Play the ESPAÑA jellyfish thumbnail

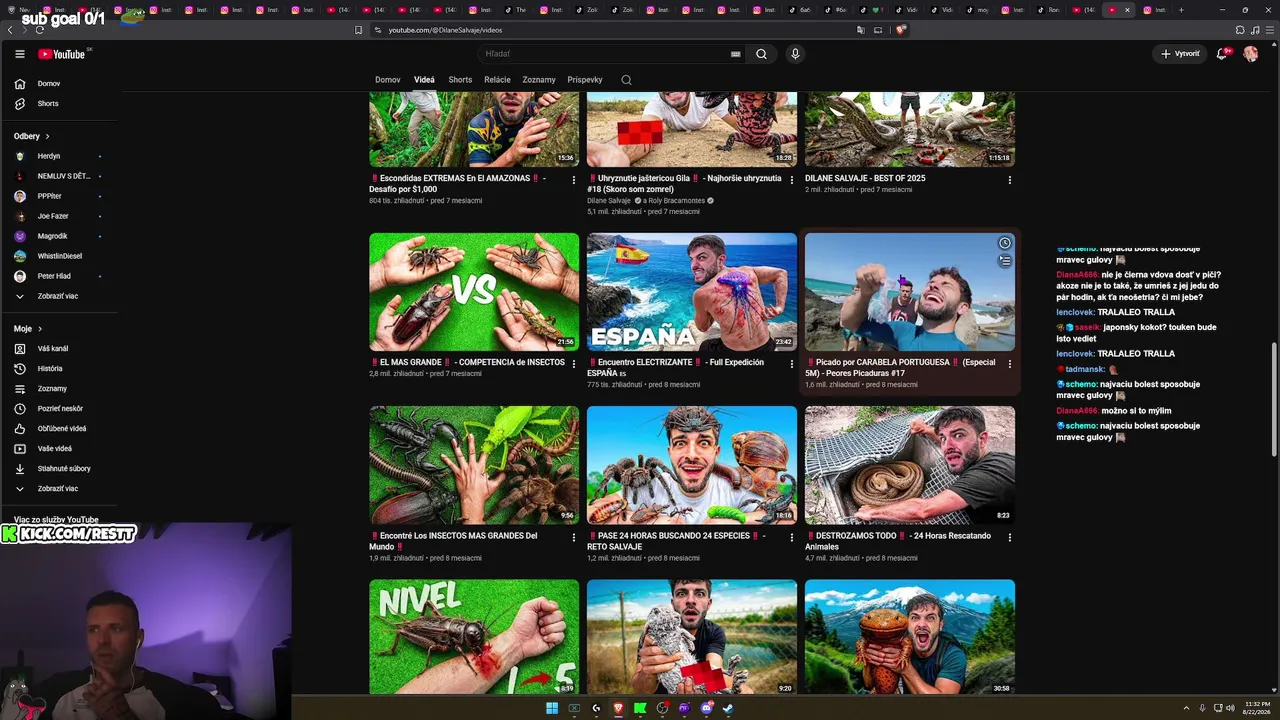click(x=692, y=292)
